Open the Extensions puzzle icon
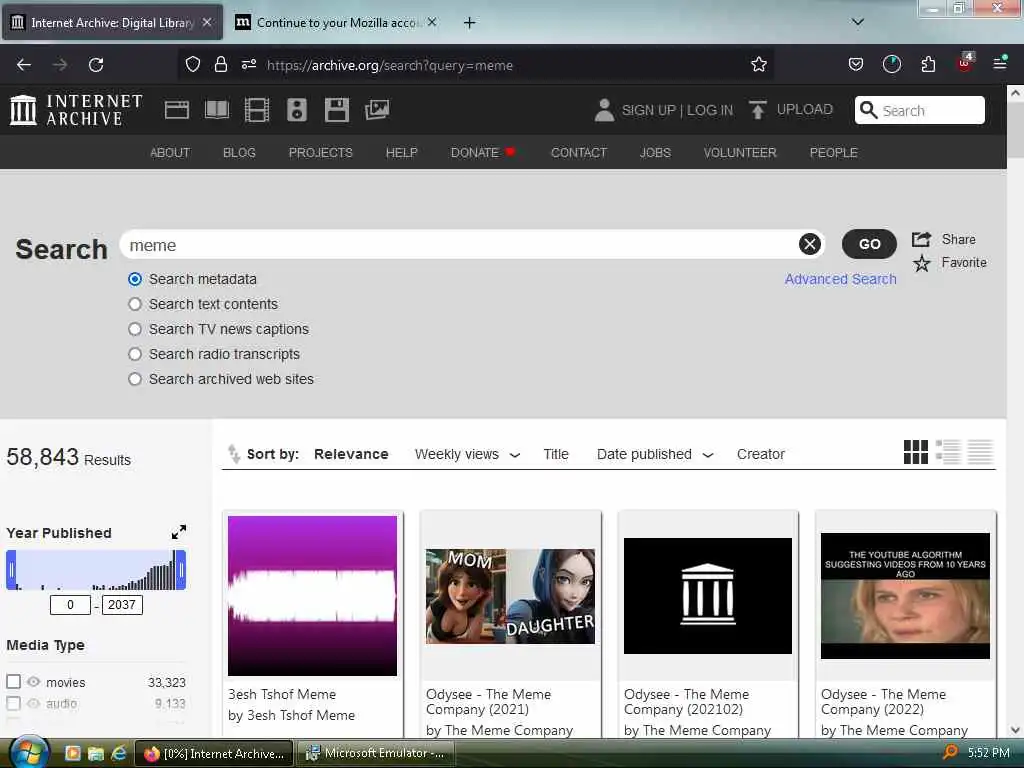1024x768 pixels. pos(928,65)
